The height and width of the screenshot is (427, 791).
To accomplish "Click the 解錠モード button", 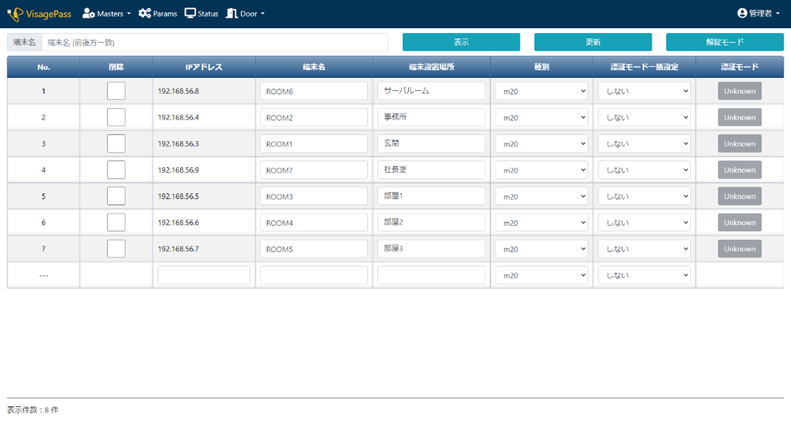I will (724, 42).
